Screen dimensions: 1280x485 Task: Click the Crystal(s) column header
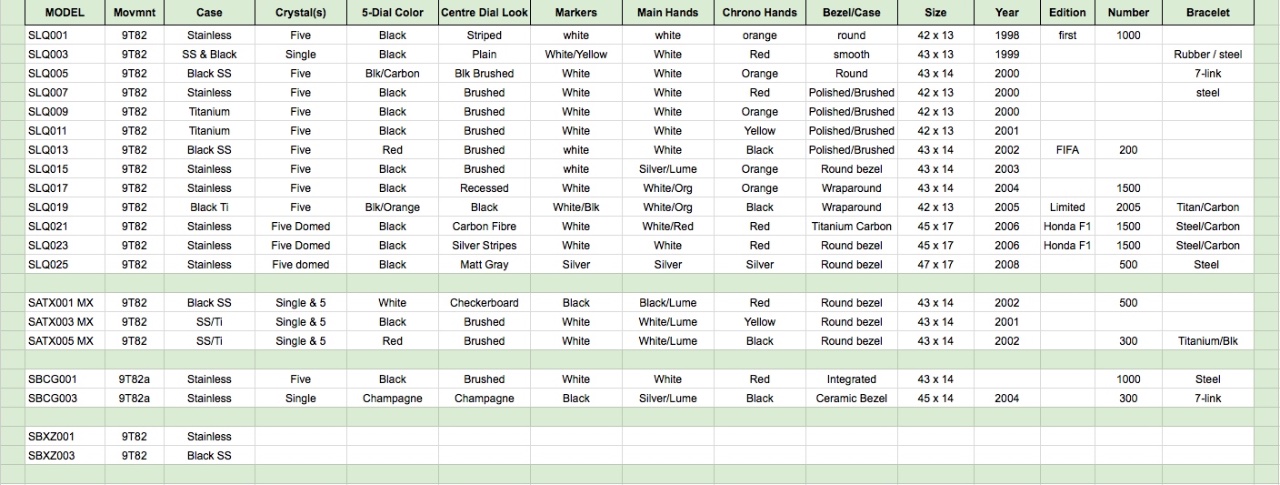coord(300,13)
